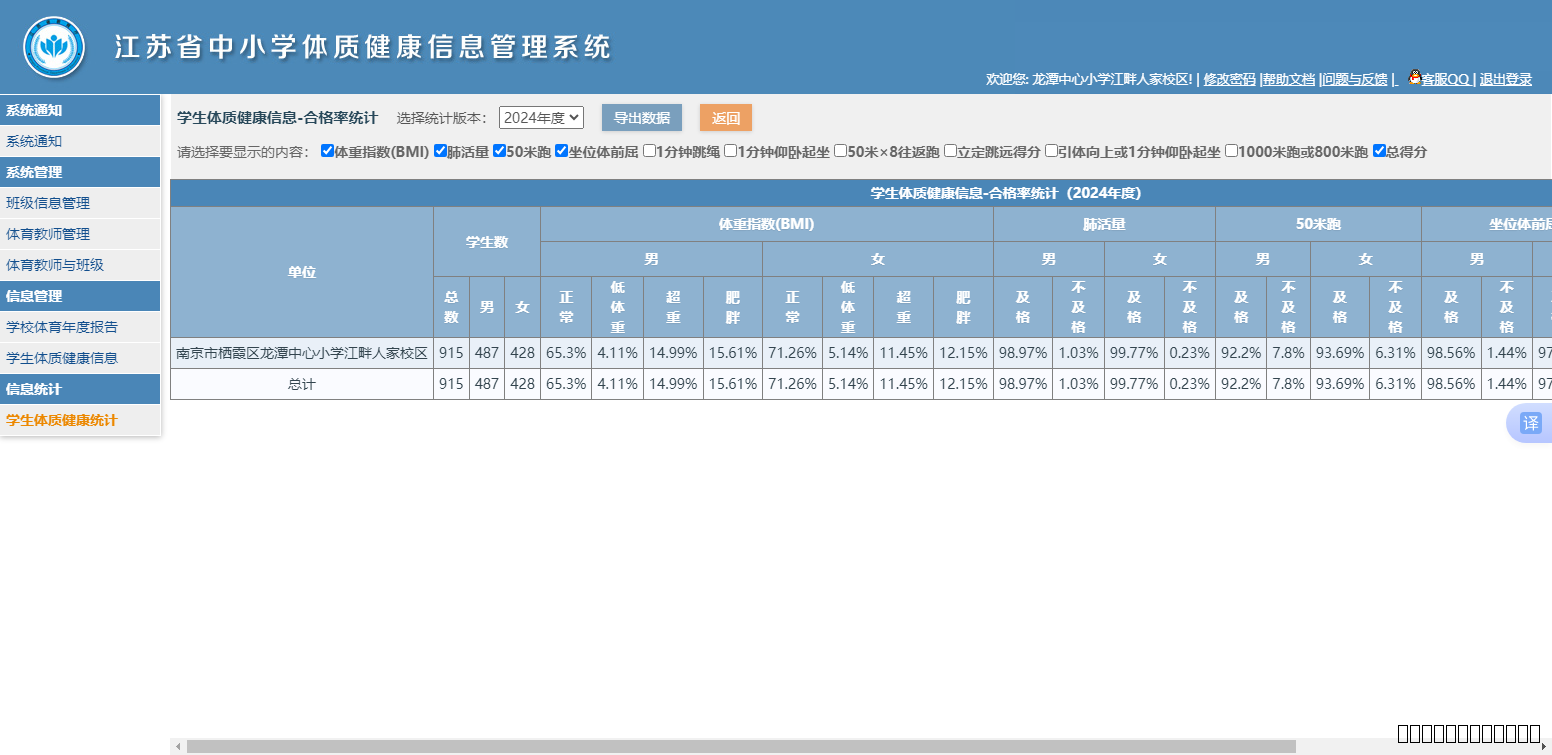Click the 71.26% cell in school row
Image resolution: width=1552 pixels, height=755 pixels.
click(x=792, y=353)
